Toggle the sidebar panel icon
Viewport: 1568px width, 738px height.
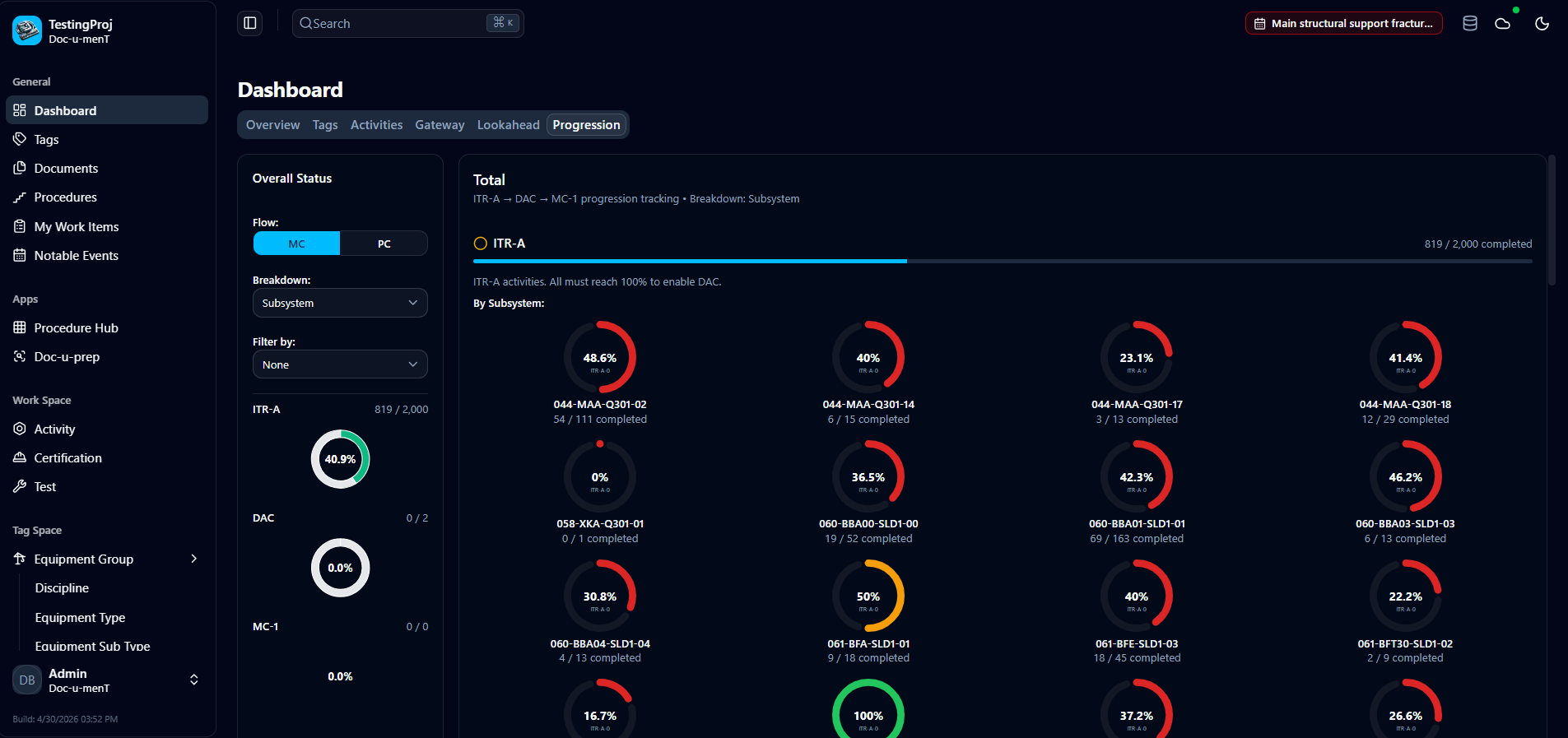coord(250,23)
